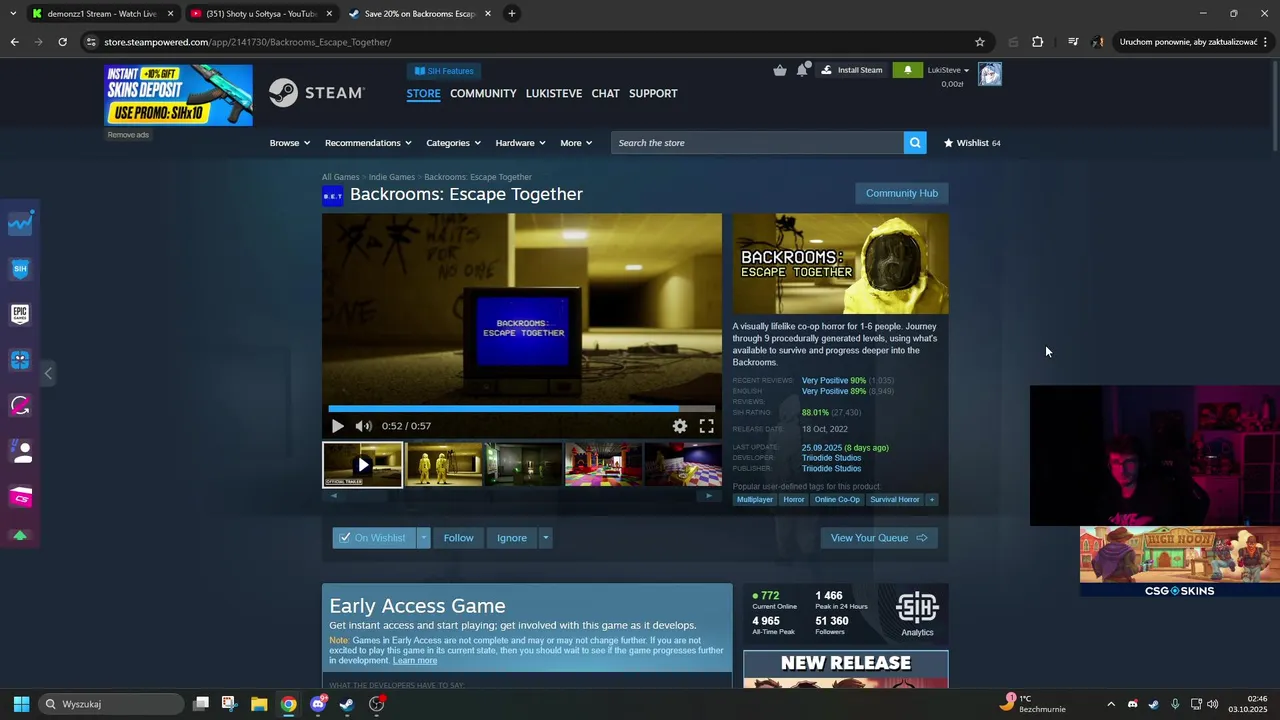The image size is (1280, 720).
Task: Reload the page with the browser refresh button
Action: [62, 42]
